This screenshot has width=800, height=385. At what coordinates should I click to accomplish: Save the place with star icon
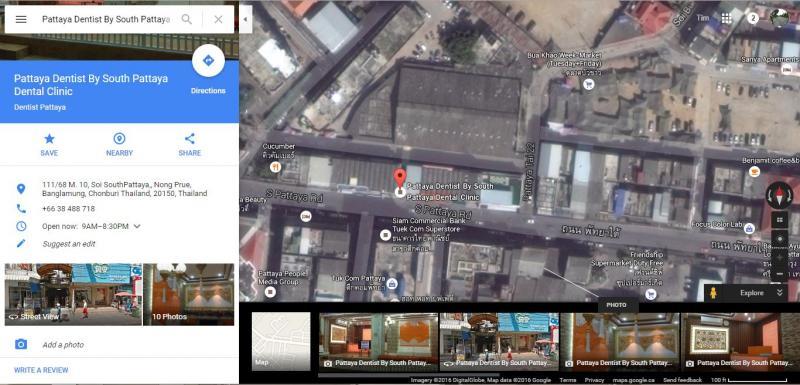click(49, 145)
